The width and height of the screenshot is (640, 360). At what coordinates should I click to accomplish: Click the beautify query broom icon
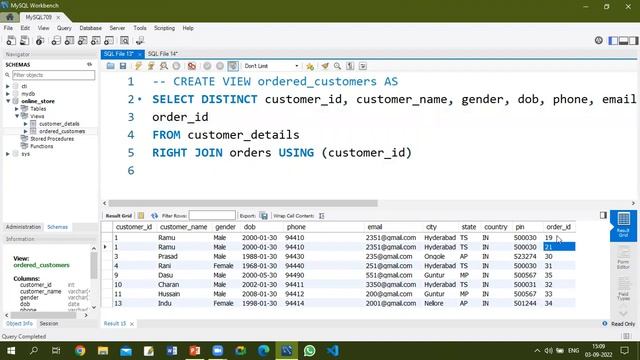point(325,66)
